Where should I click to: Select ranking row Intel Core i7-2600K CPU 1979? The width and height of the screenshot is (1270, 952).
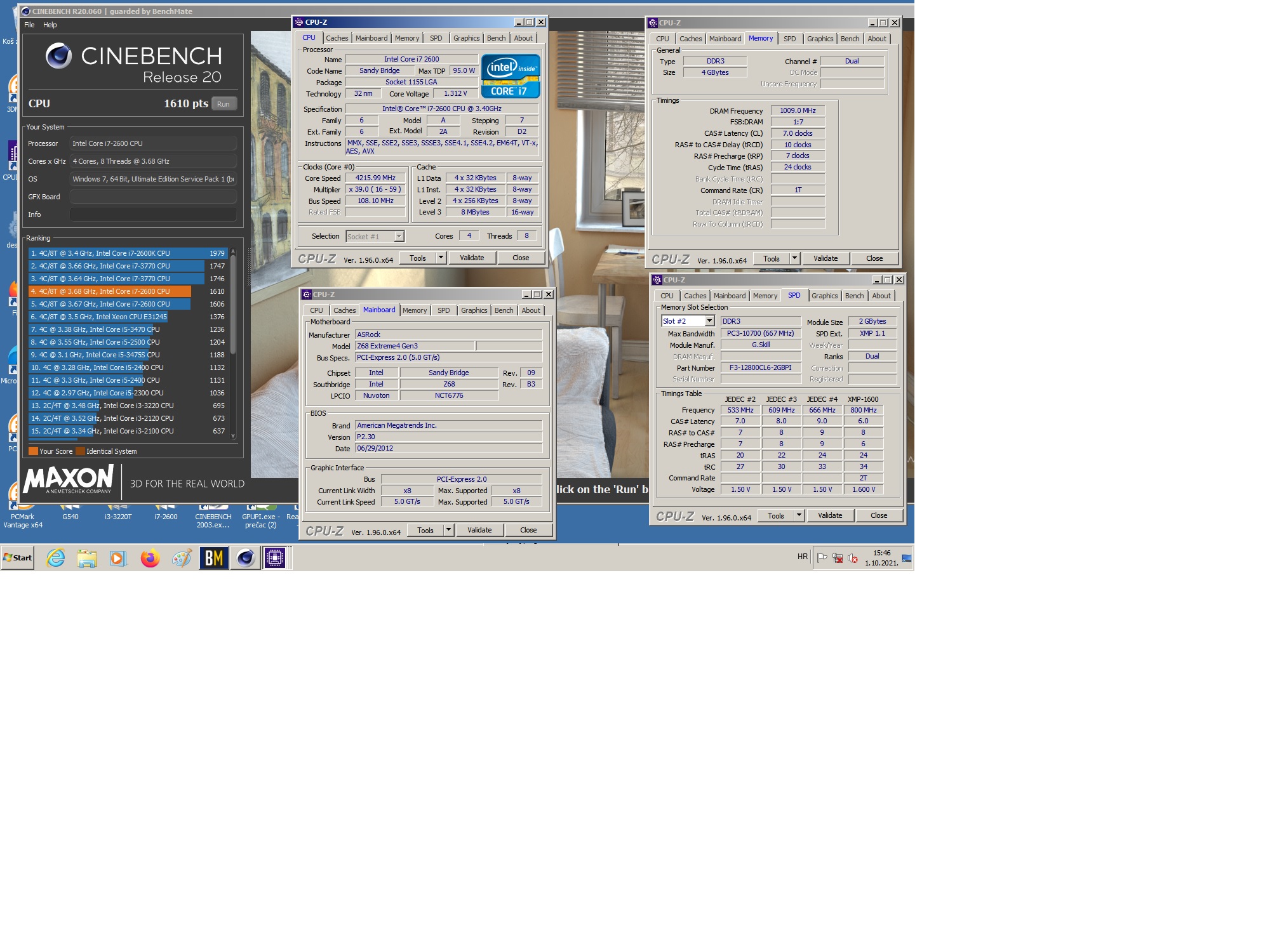[x=128, y=253]
